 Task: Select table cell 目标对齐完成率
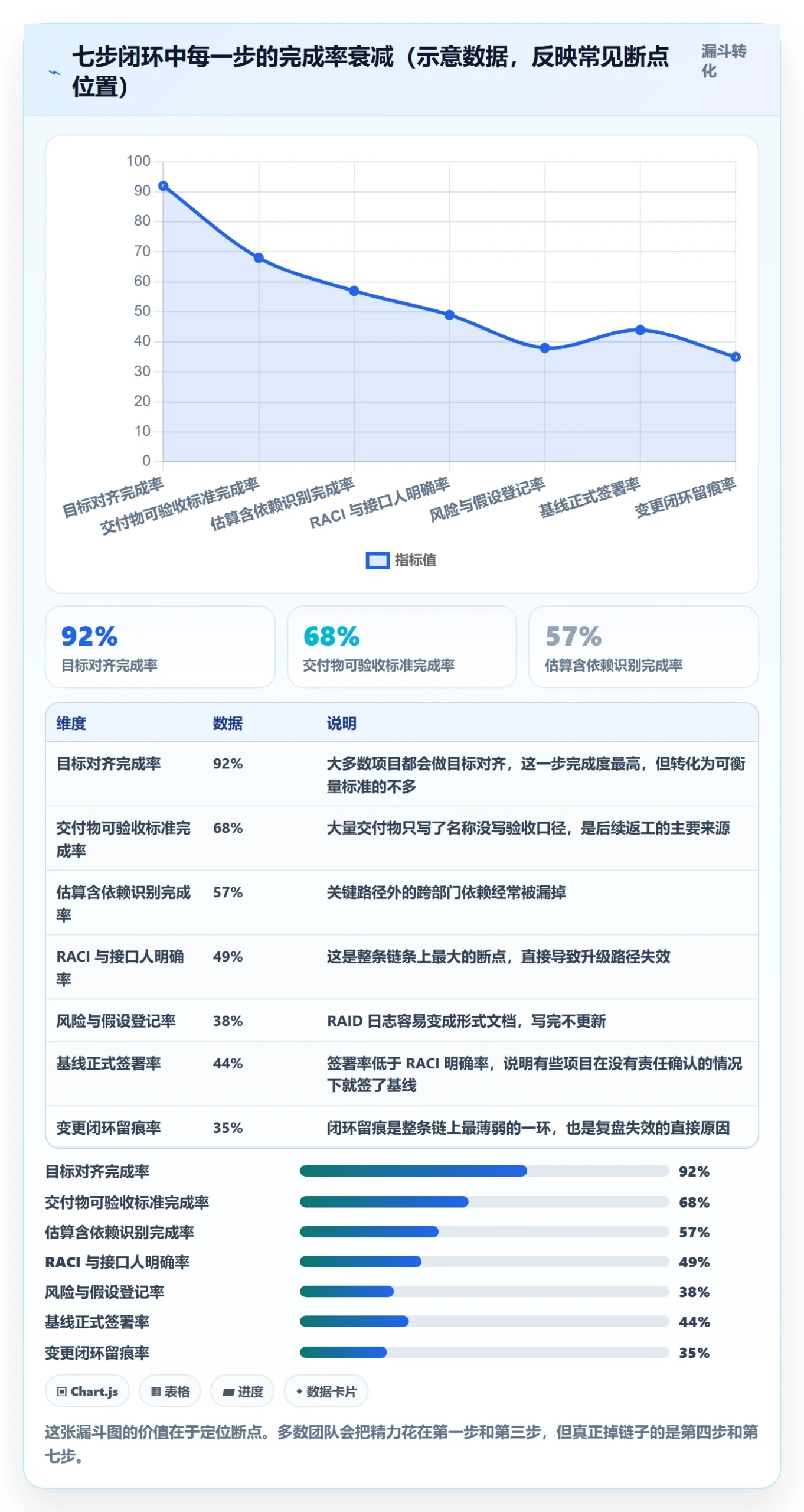[109, 764]
